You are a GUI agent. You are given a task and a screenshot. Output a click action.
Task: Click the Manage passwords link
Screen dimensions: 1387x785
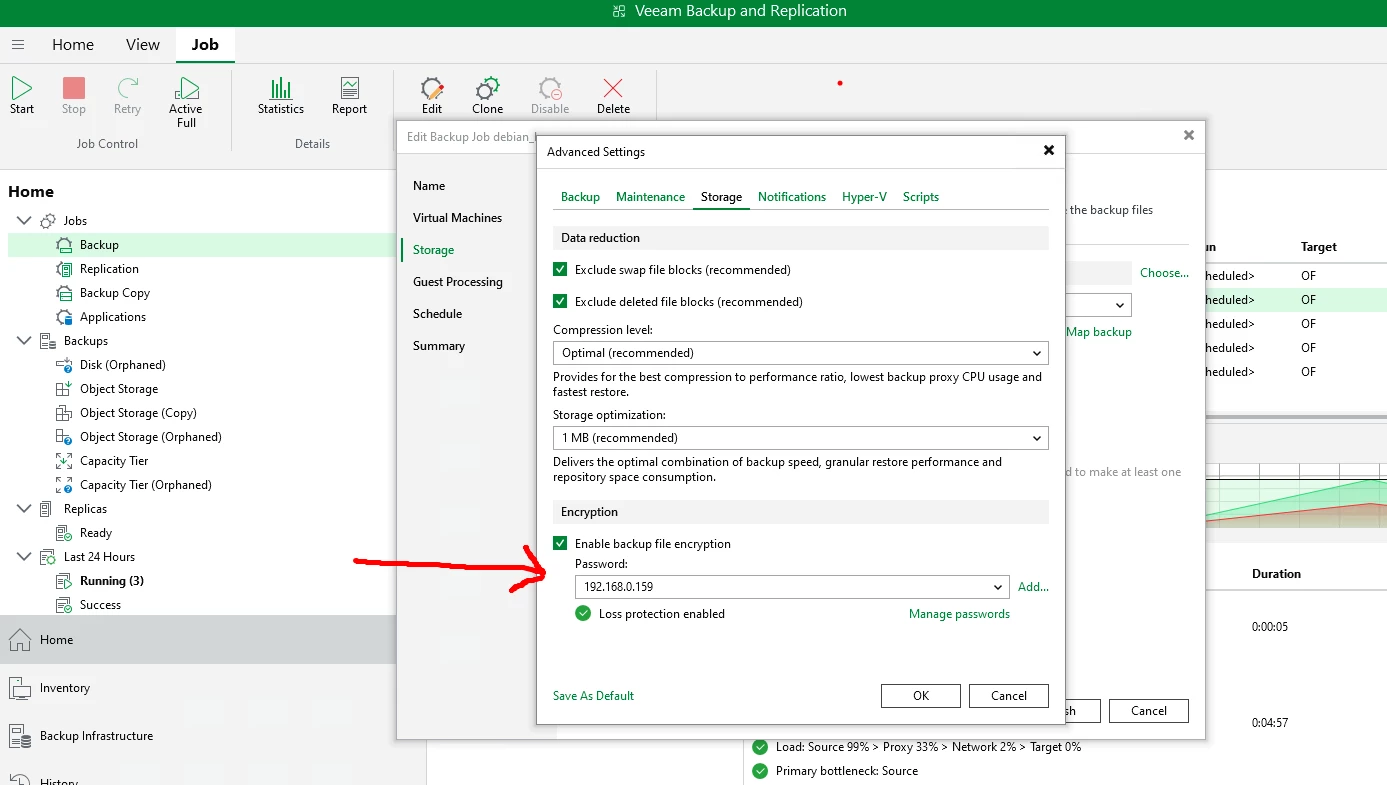[958, 614]
